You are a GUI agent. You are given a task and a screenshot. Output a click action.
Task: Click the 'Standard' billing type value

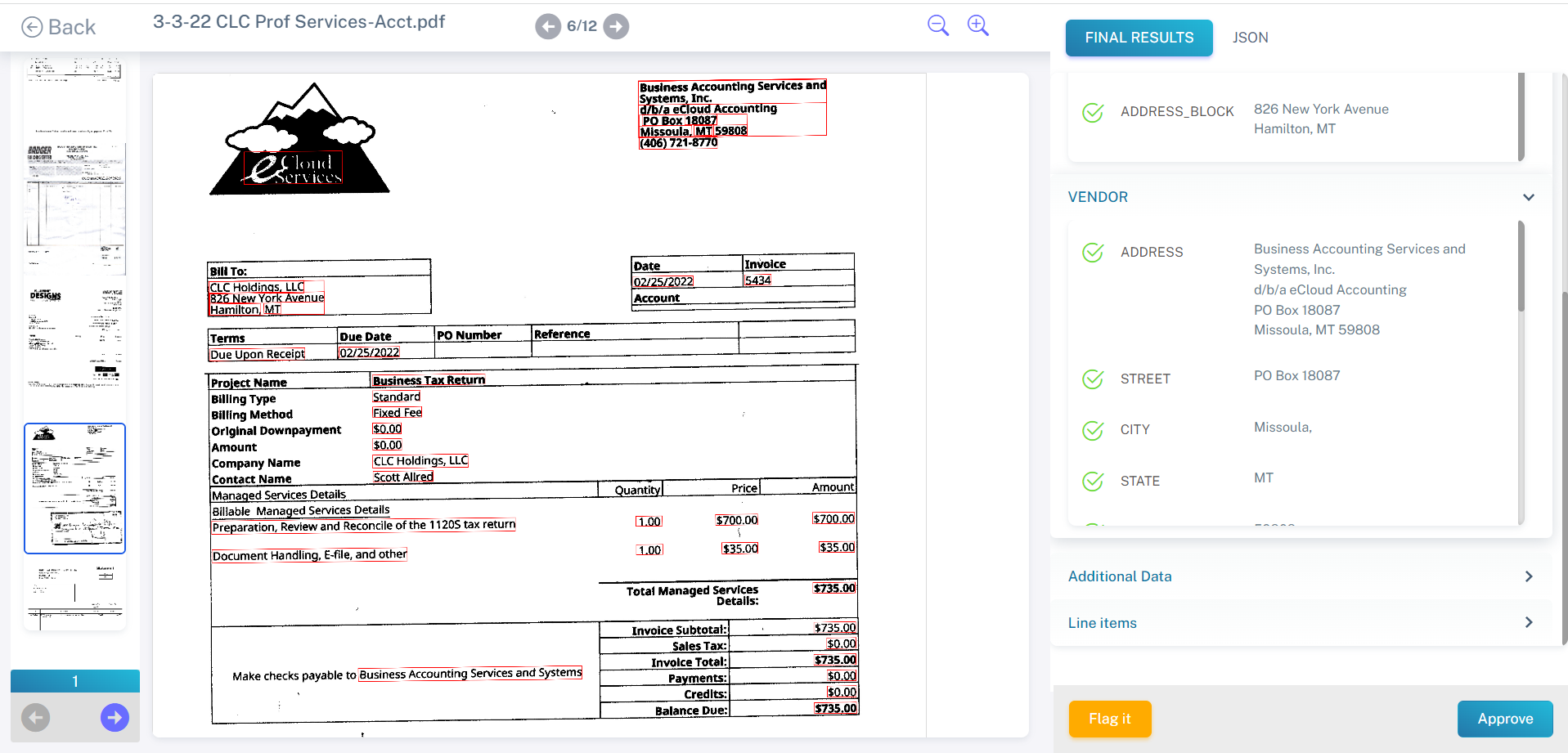tap(397, 397)
